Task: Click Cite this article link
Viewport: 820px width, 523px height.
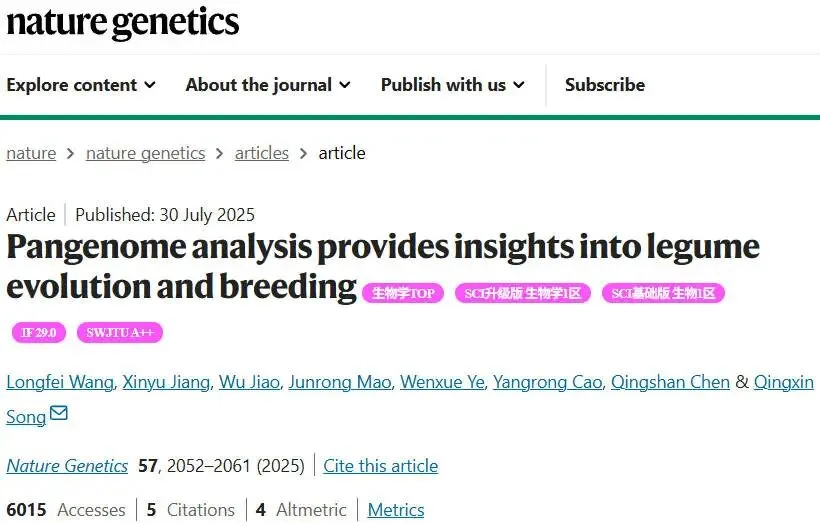Action: click(380, 466)
